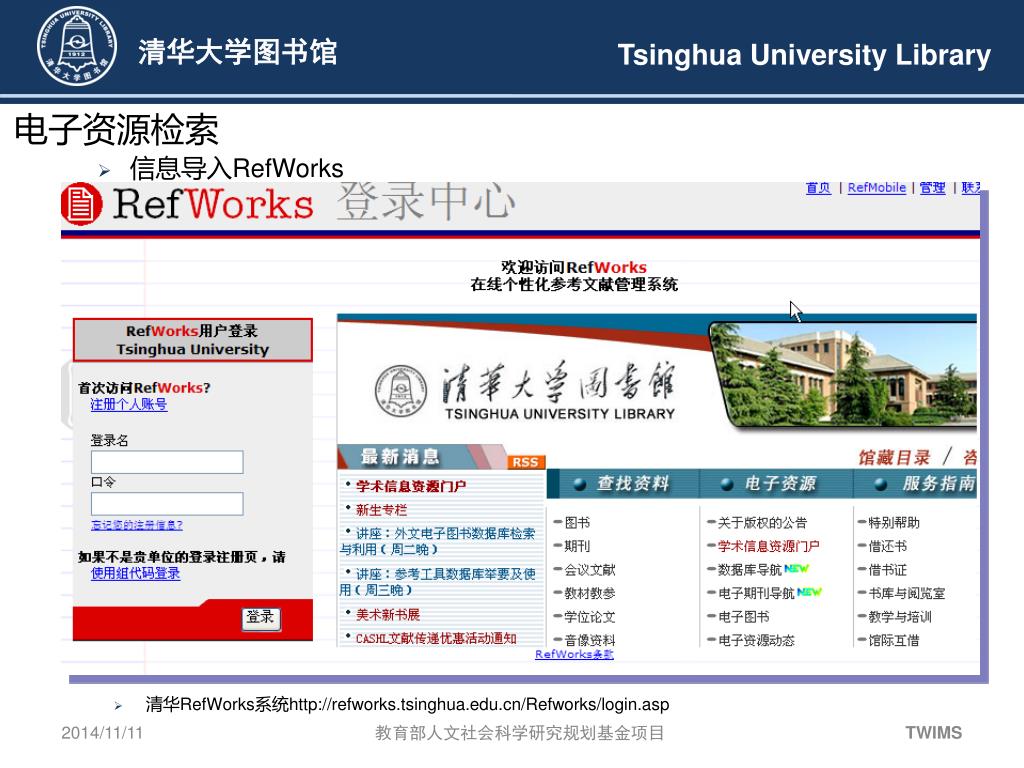Click 馆际互借 under 服务指南
The width and height of the screenshot is (1024, 768).
coord(894,640)
